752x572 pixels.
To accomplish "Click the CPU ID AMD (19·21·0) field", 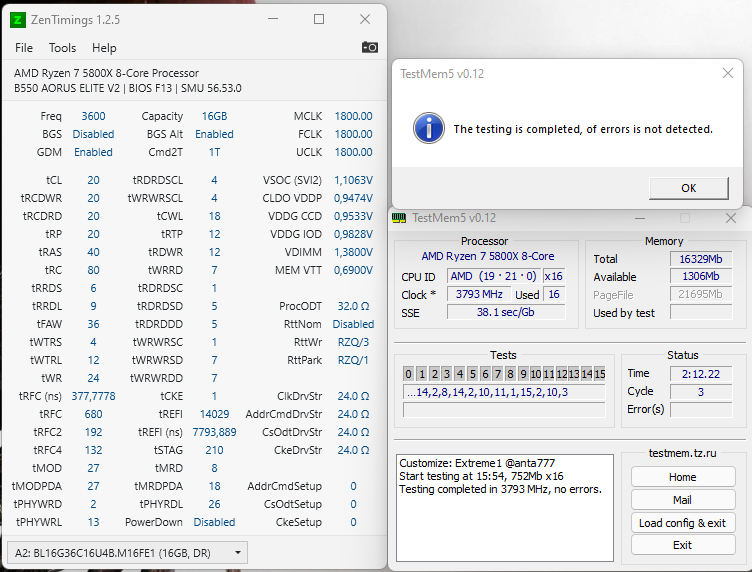I will tap(494, 277).
